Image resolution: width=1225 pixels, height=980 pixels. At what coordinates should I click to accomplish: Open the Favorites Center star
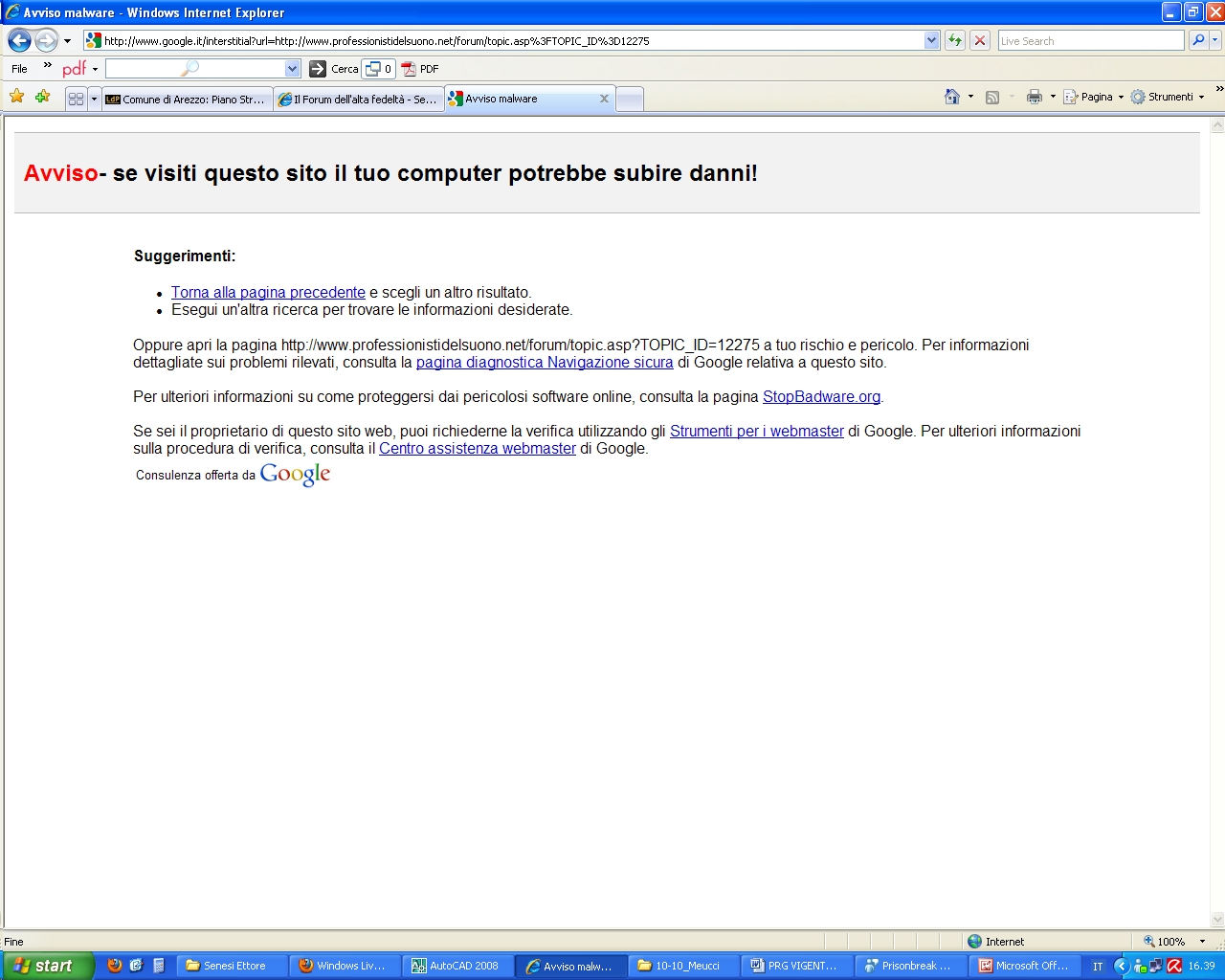[17, 96]
